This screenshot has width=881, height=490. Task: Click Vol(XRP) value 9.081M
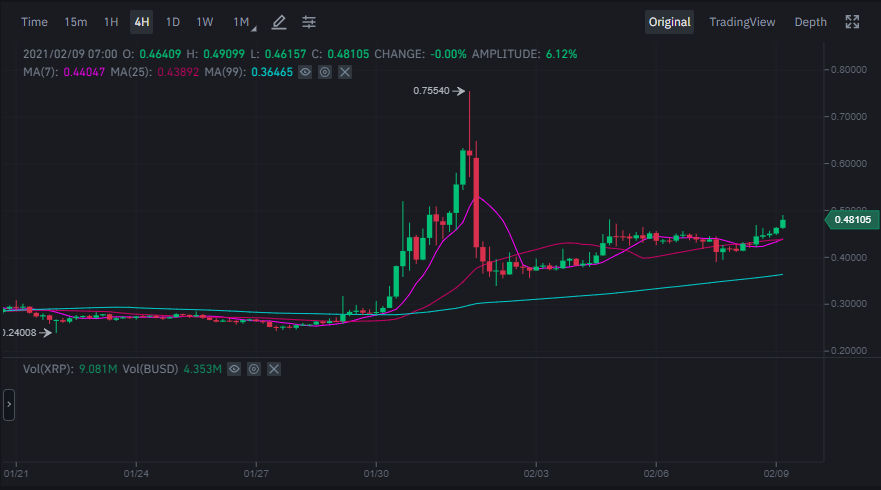click(98, 369)
